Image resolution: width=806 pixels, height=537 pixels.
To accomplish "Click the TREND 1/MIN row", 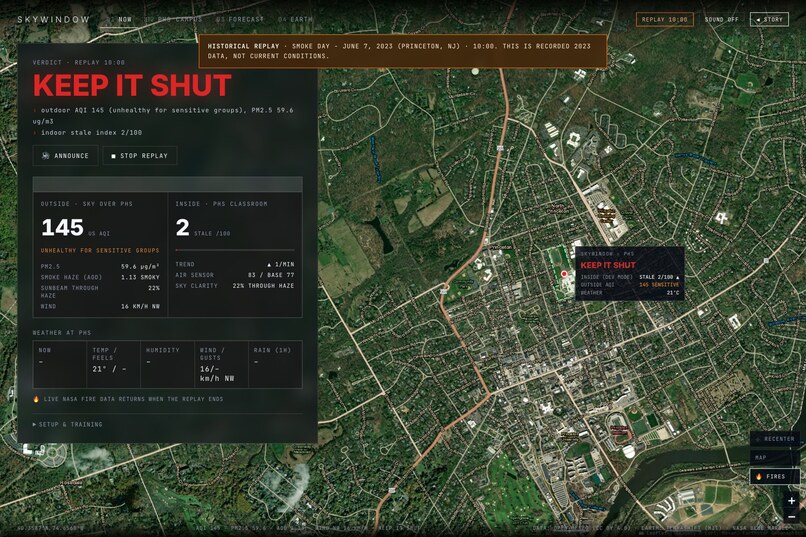I will (x=234, y=264).
